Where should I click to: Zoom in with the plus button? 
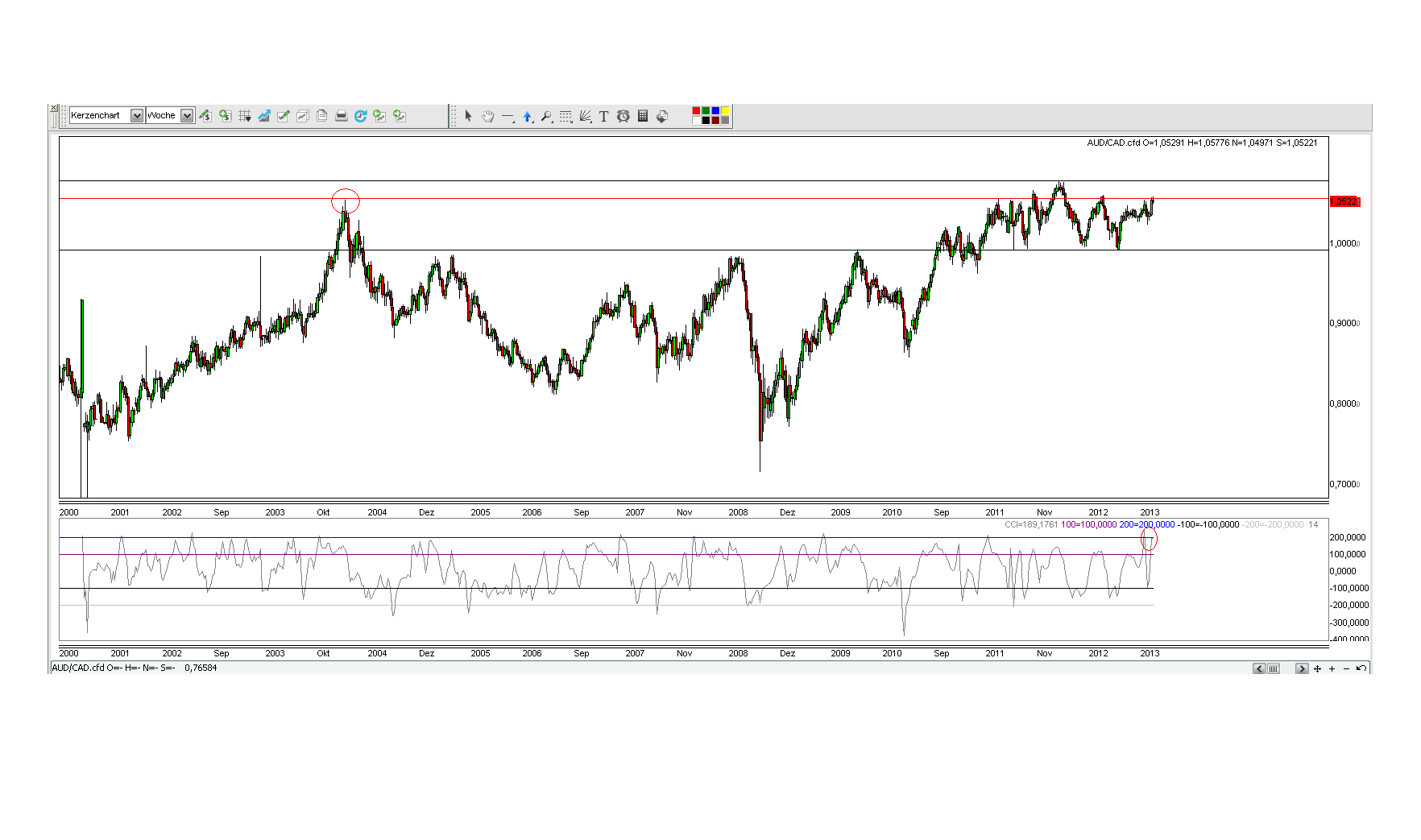tap(1332, 668)
